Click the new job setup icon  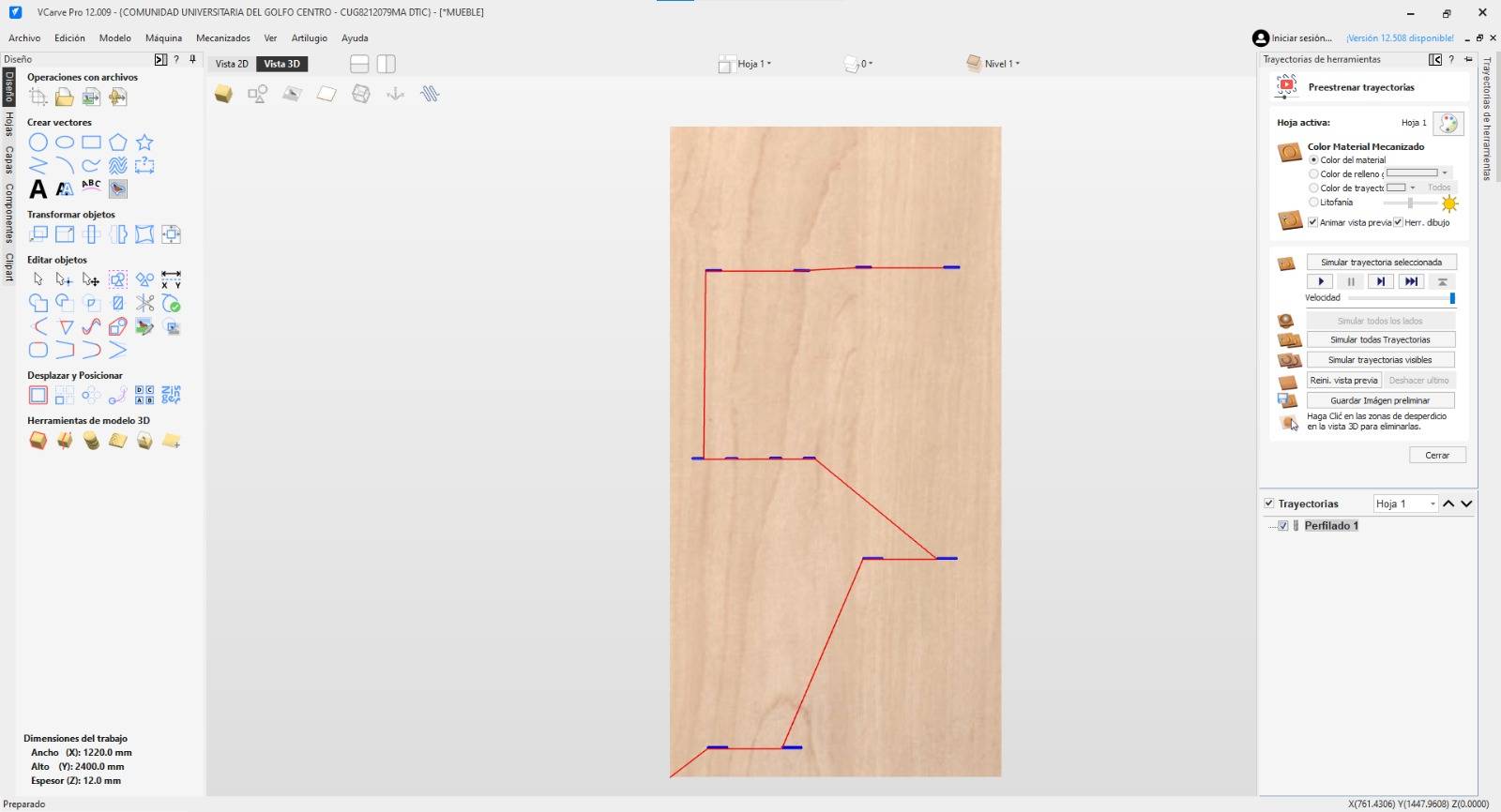(38, 97)
